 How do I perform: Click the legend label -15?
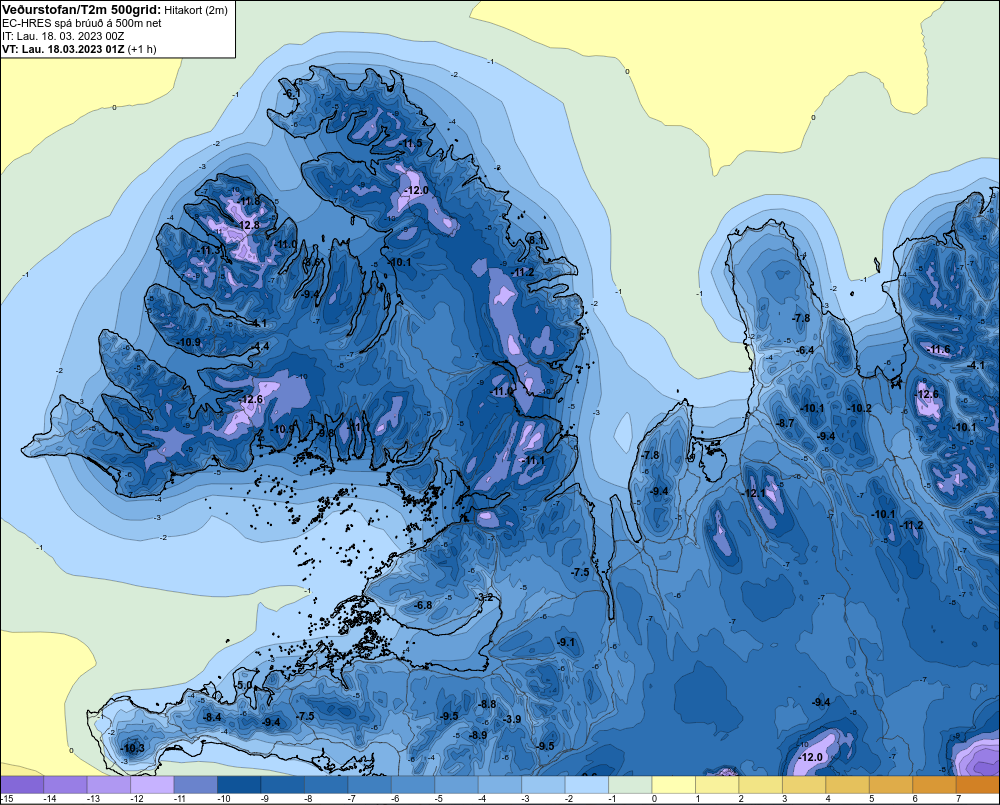[x=8, y=799]
